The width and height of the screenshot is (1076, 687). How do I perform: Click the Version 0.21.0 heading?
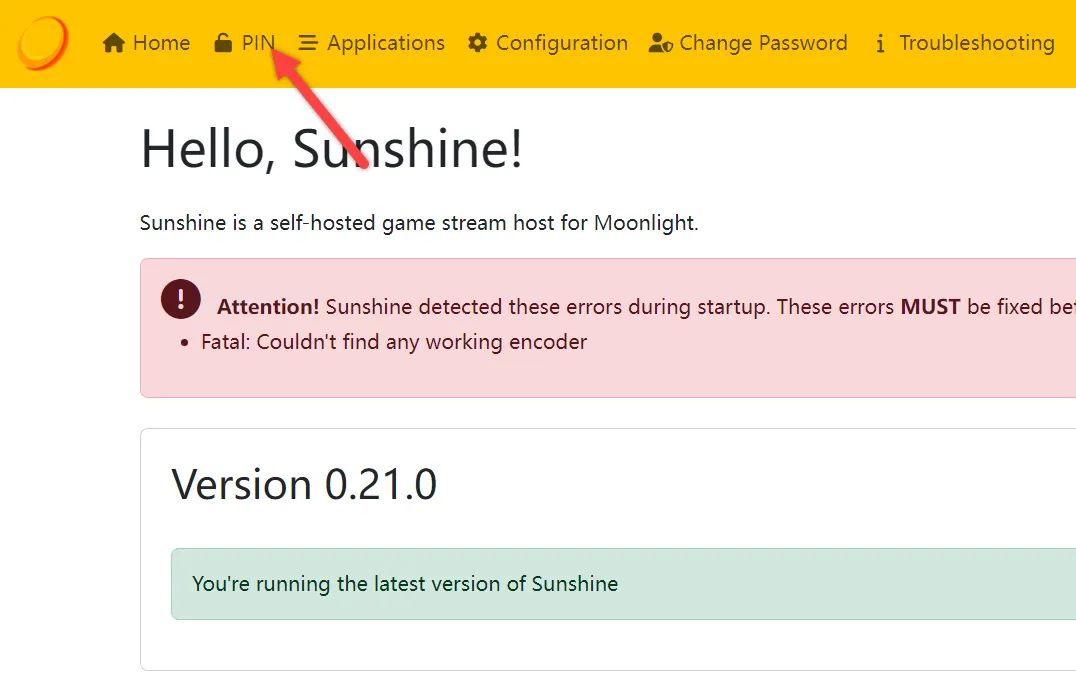(x=304, y=484)
